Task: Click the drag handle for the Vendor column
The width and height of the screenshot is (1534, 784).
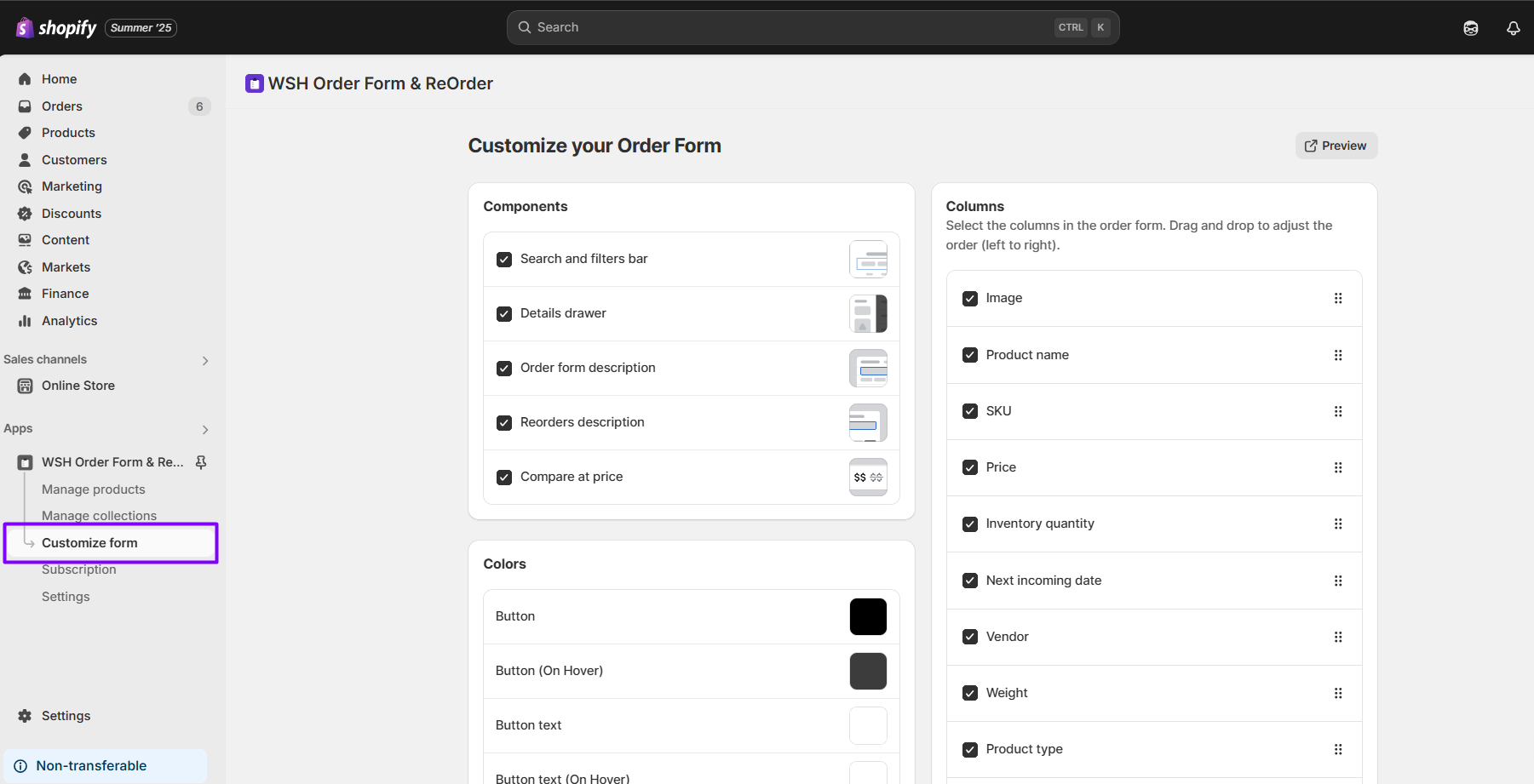Action: [1337, 637]
